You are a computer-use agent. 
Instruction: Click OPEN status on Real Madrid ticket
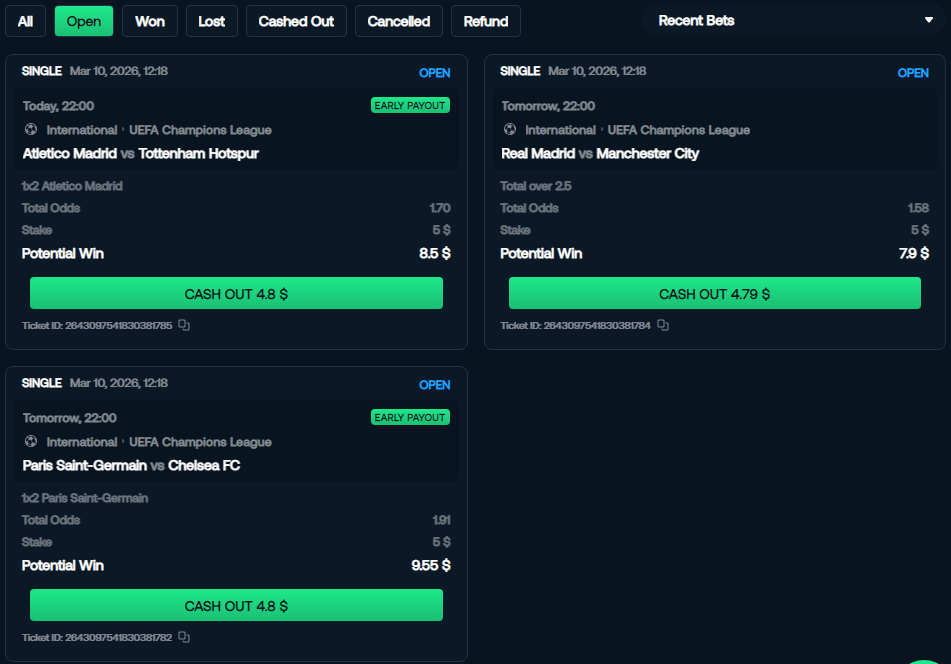[913, 73]
